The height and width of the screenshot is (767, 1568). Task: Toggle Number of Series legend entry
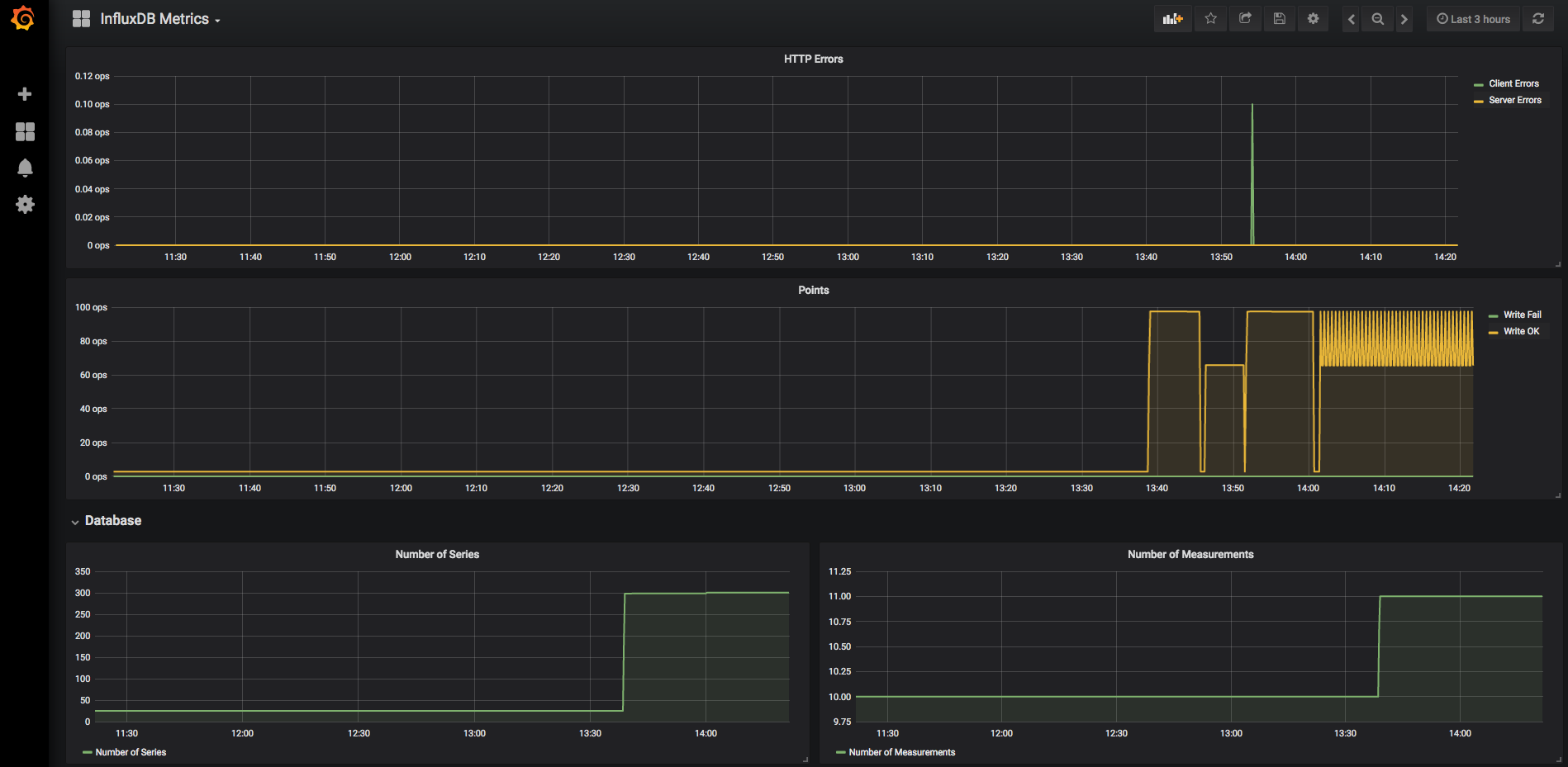pos(131,752)
